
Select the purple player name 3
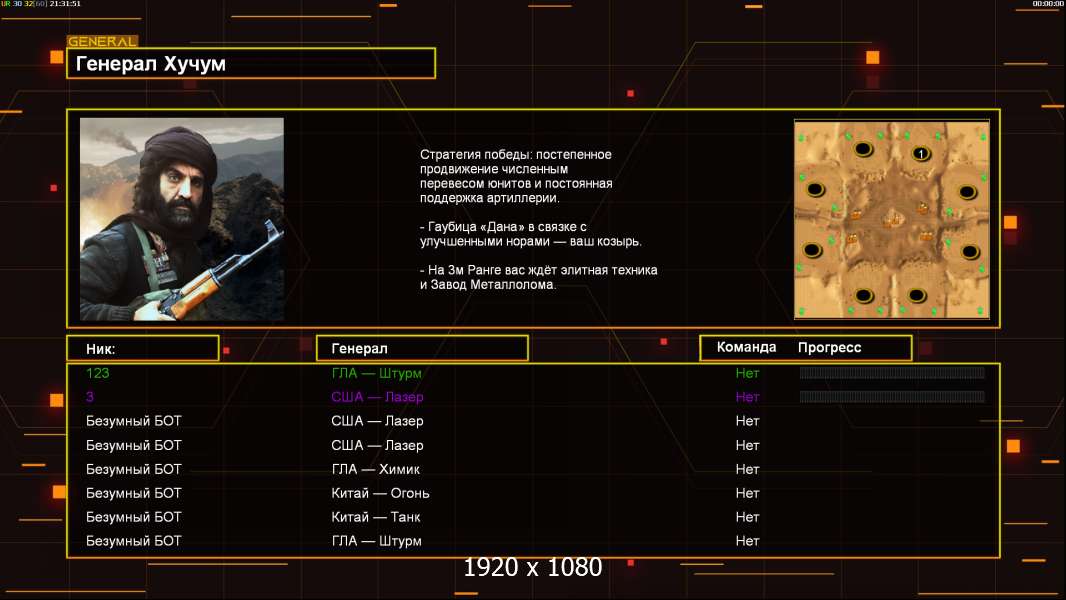tap(90, 397)
